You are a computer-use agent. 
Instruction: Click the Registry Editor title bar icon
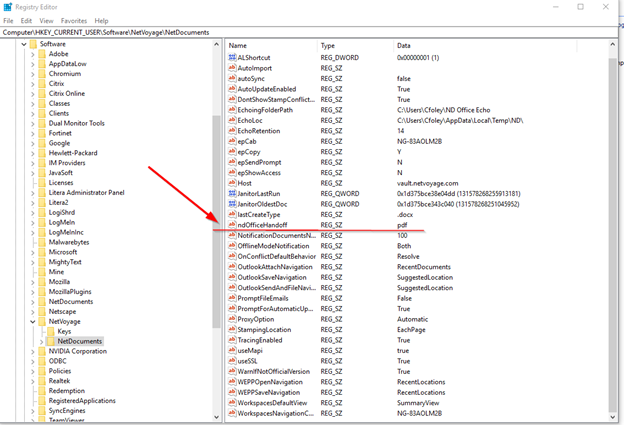click(x=8, y=7)
